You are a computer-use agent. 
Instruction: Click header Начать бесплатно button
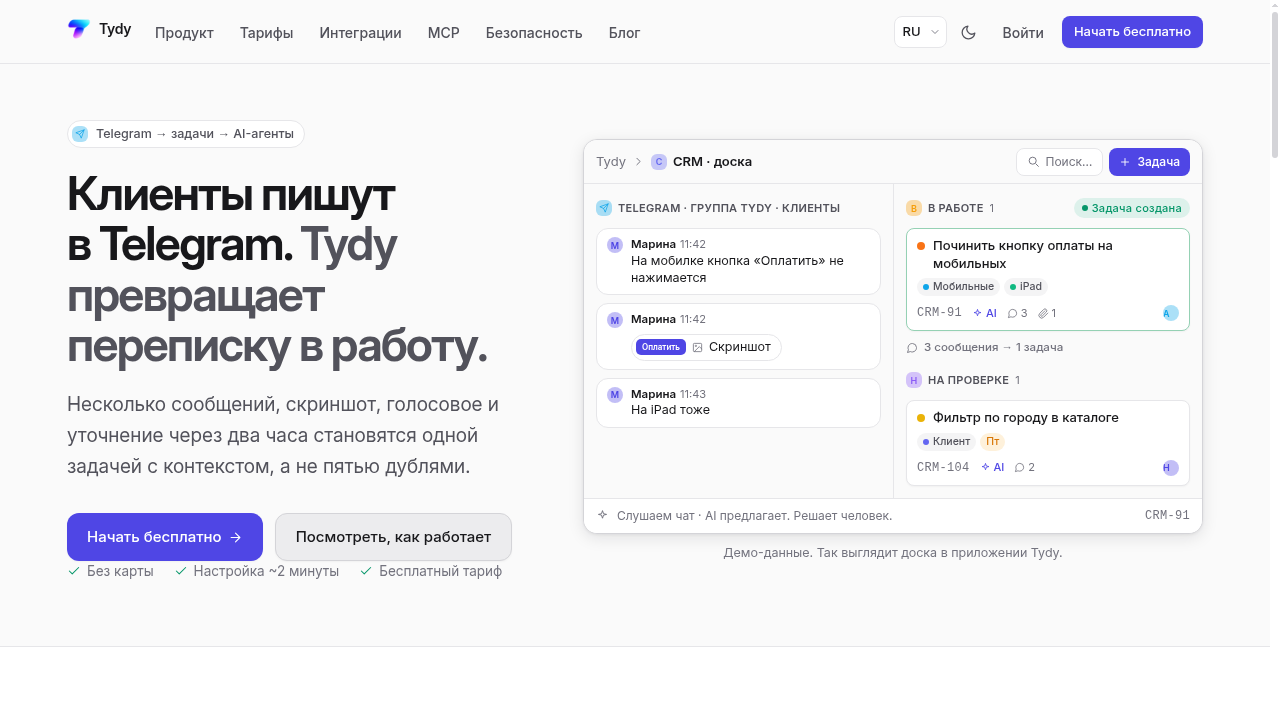point(1132,32)
